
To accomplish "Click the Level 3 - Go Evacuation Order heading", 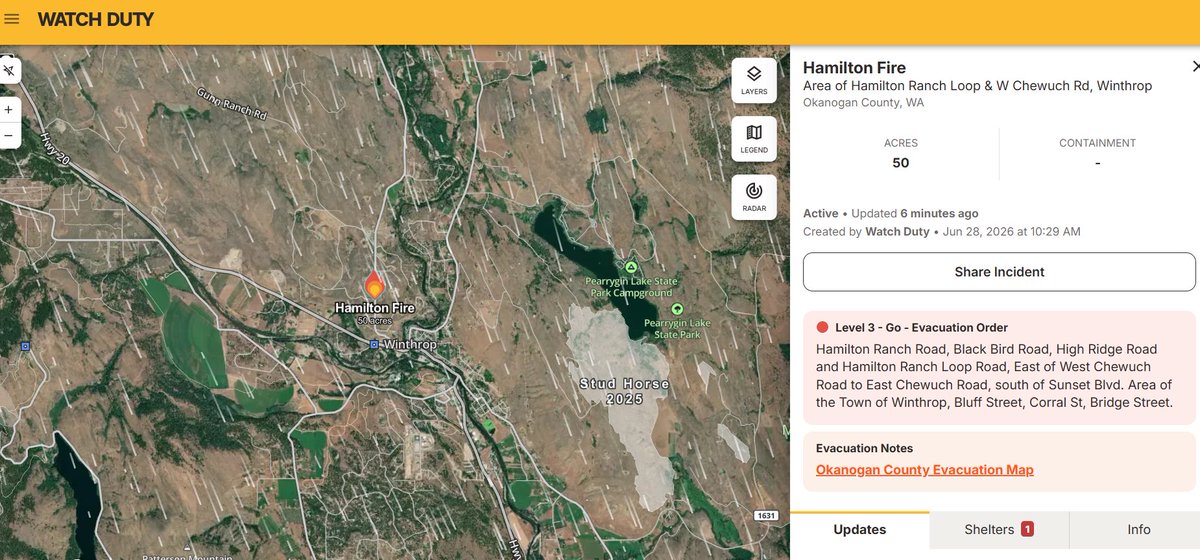I will pos(921,328).
